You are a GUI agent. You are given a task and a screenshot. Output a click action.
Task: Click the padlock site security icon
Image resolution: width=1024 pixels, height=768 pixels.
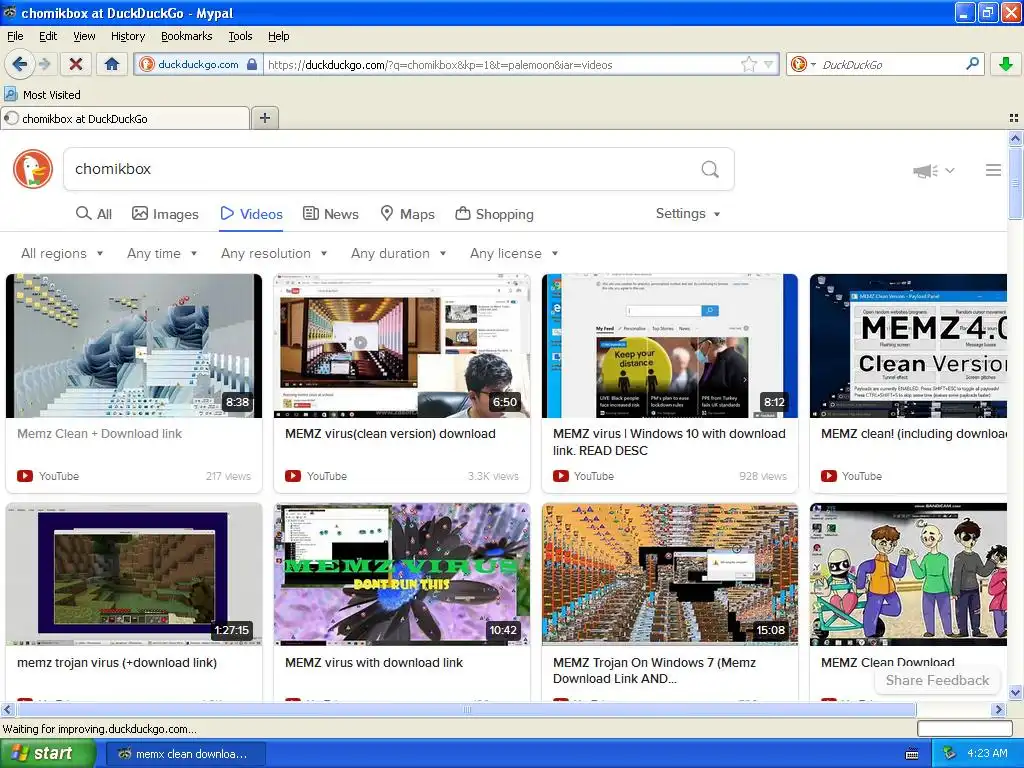point(252,65)
